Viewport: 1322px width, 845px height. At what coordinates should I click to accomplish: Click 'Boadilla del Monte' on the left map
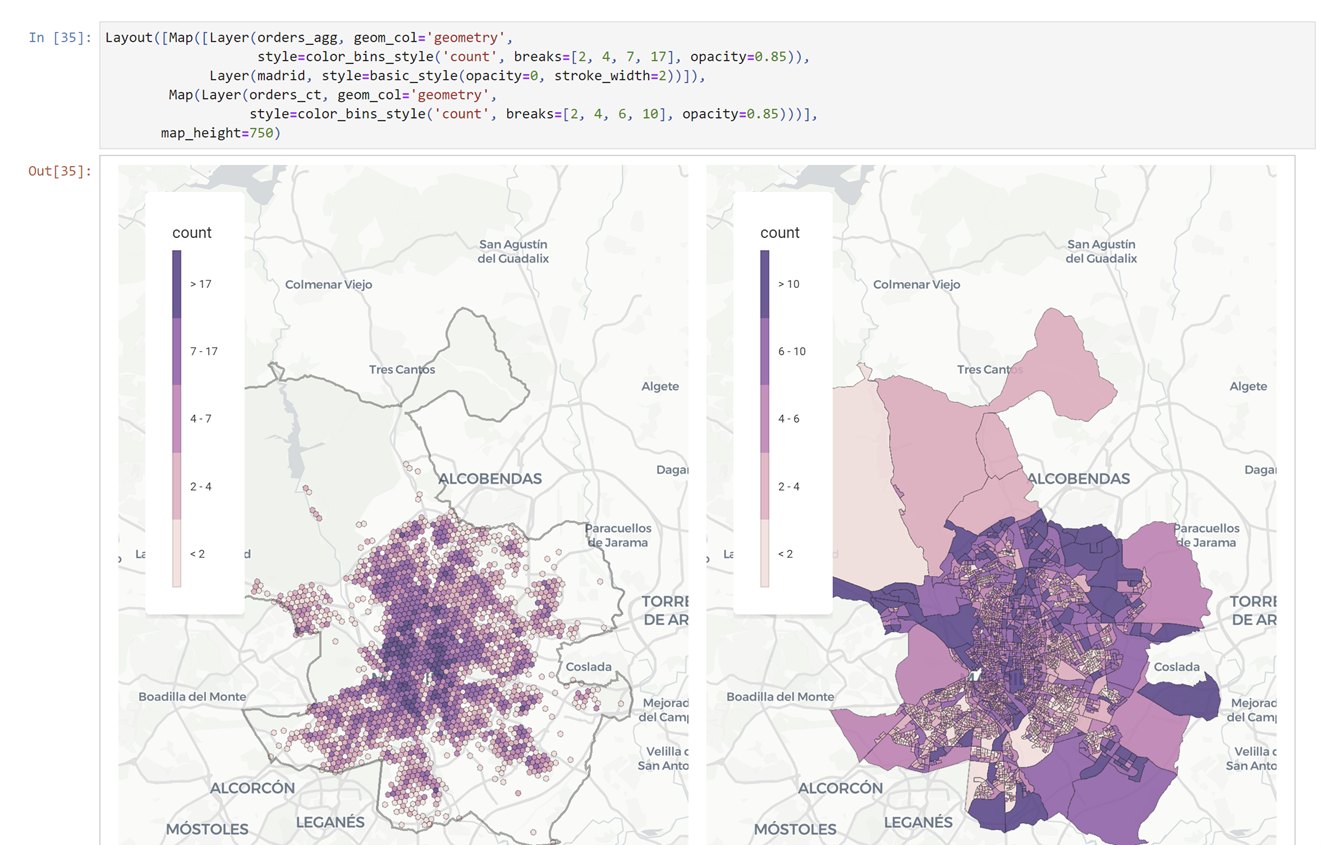coord(192,696)
